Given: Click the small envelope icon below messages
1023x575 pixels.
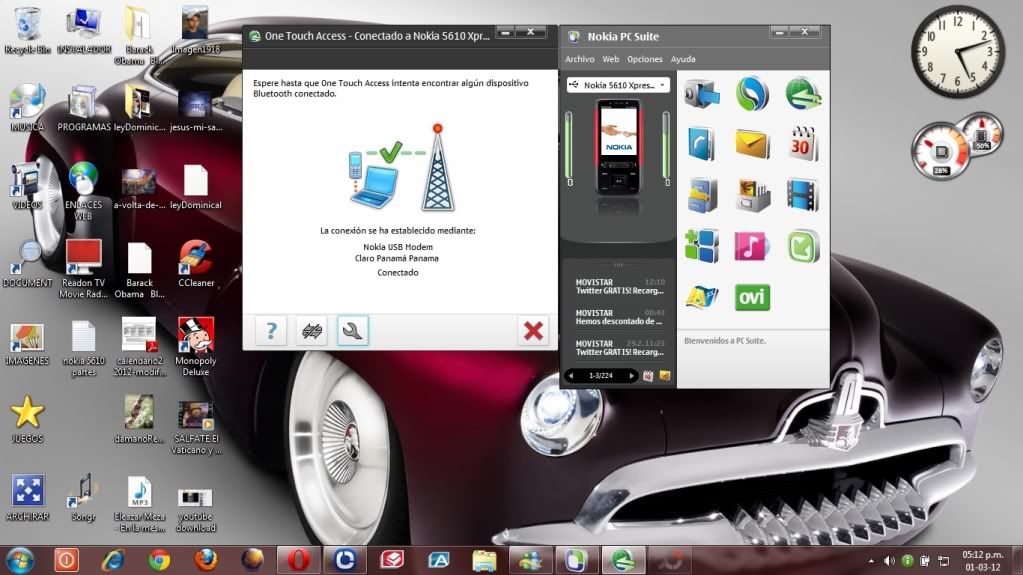Looking at the screenshot, I should point(665,375).
